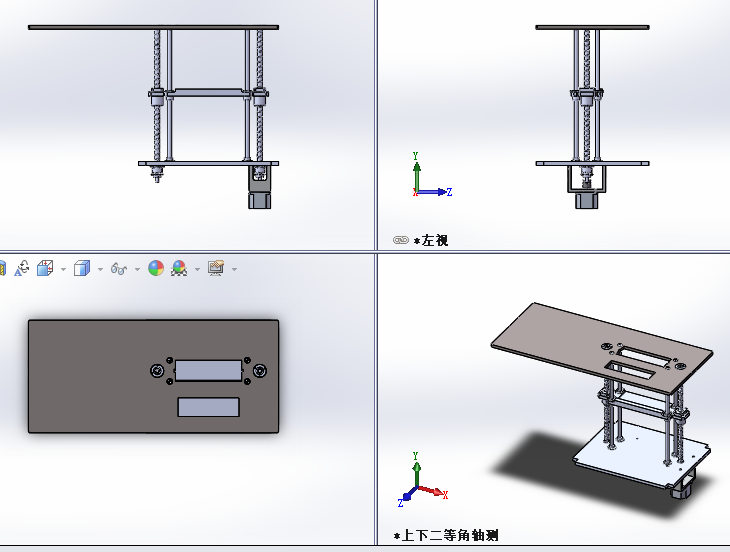Expand the View Orientation dropdown arrow

(63, 269)
